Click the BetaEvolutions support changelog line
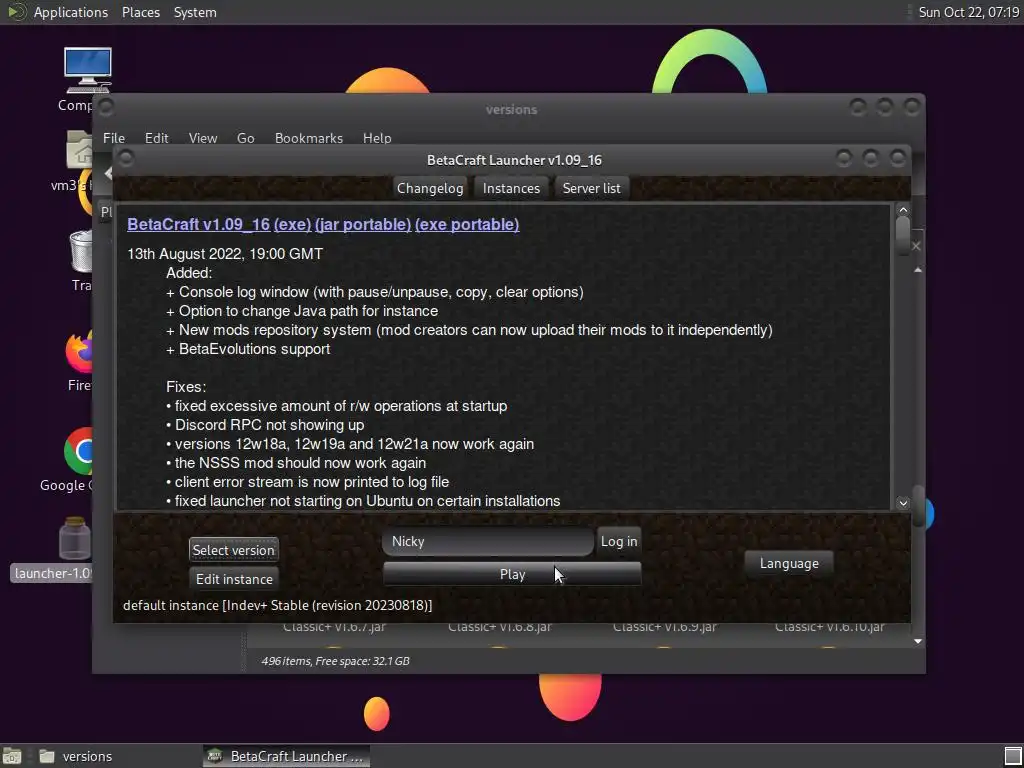Image resolution: width=1024 pixels, height=768 pixels. 248,349
